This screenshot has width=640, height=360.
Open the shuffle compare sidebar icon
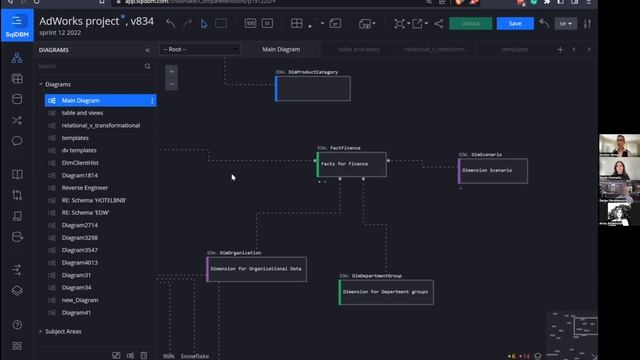click(x=17, y=120)
